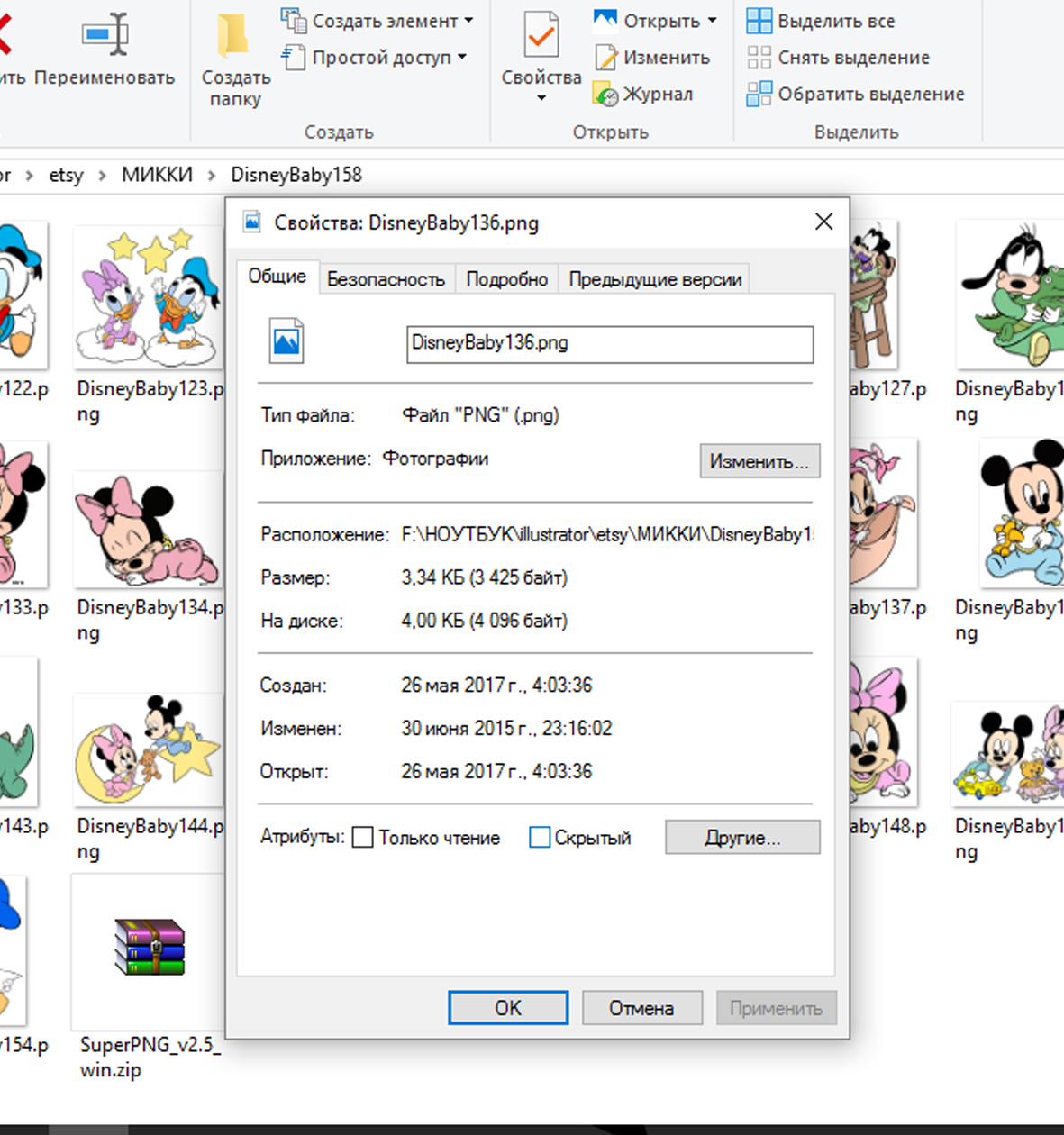Click Отмена to cancel the properties dialog

[641, 1008]
